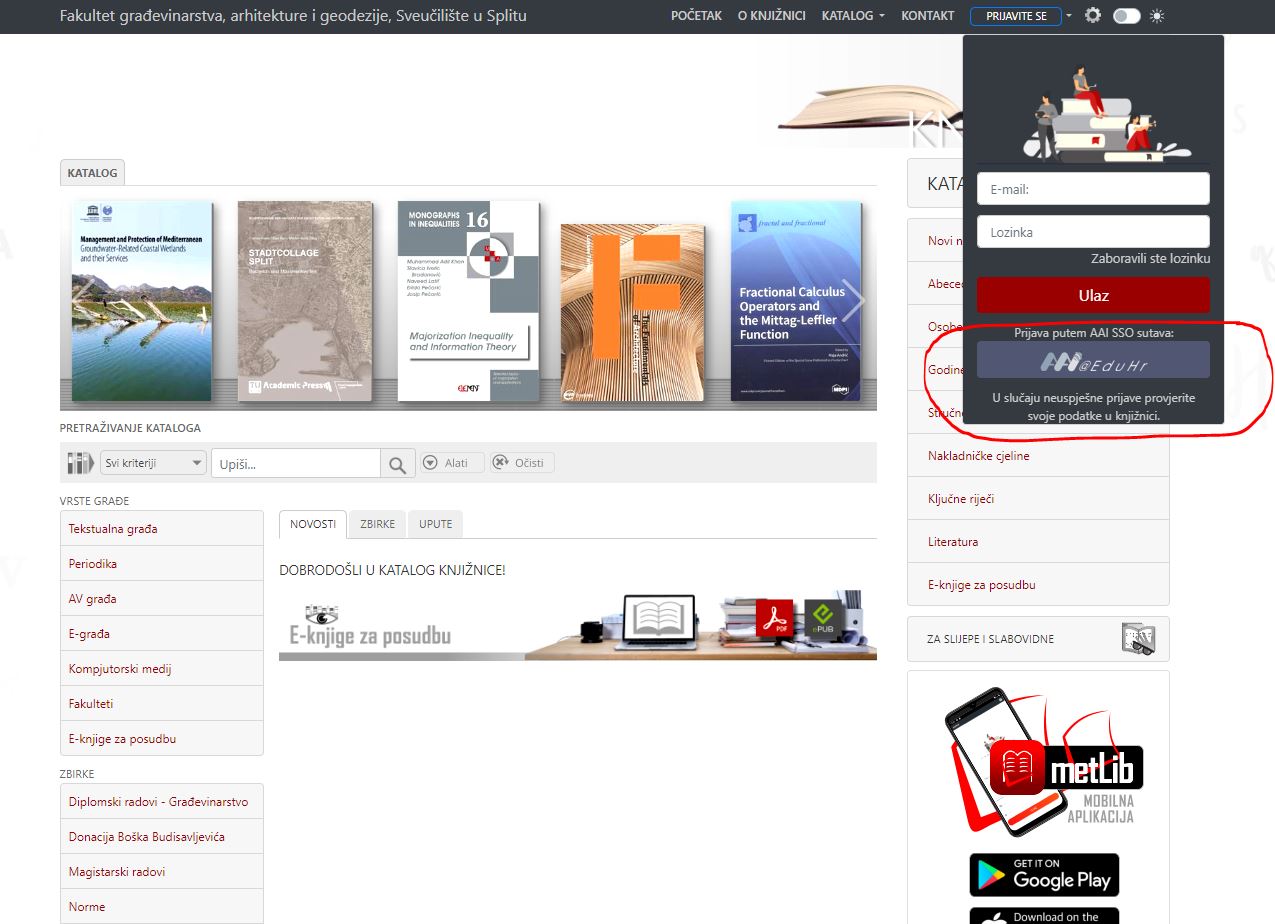
Task: Toggle the dark mode switch
Action: click(x=1127, y=16)
